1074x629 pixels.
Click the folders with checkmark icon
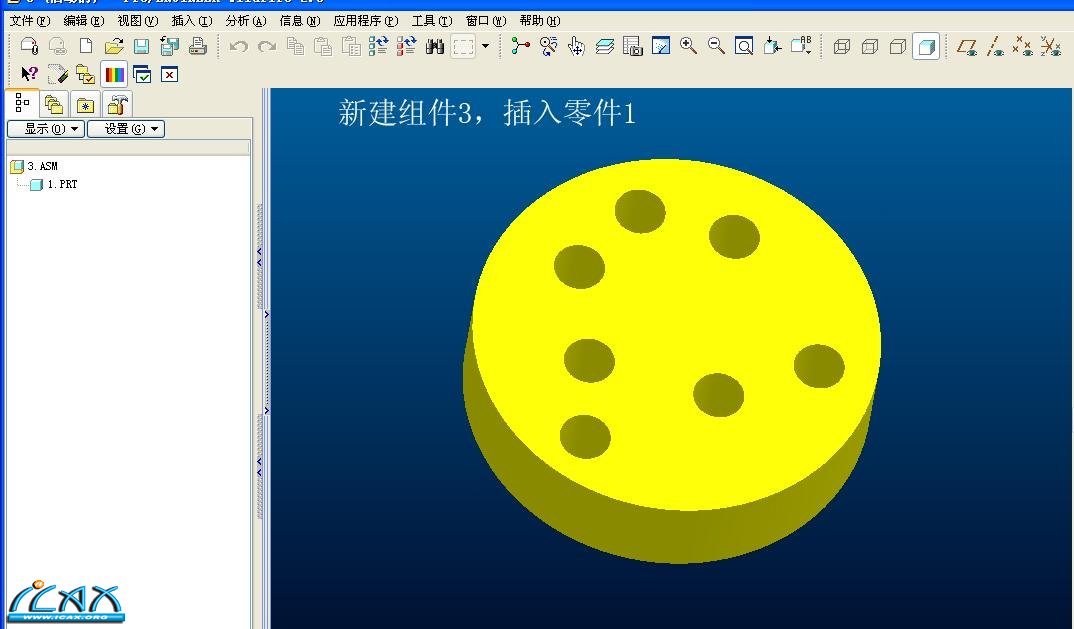86,74
